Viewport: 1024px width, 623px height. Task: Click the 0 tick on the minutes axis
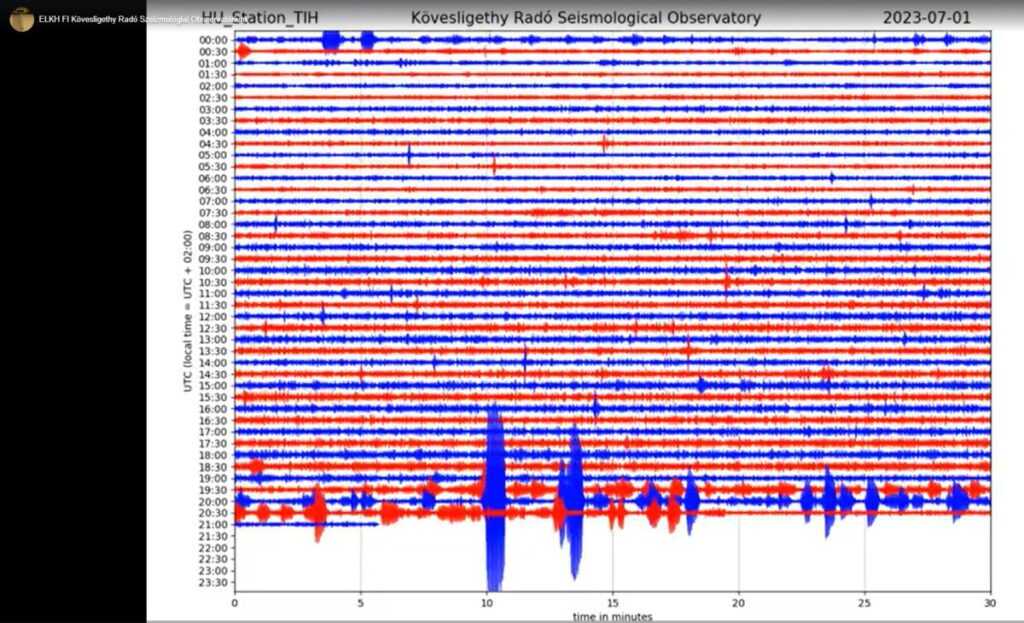point(234,603)
